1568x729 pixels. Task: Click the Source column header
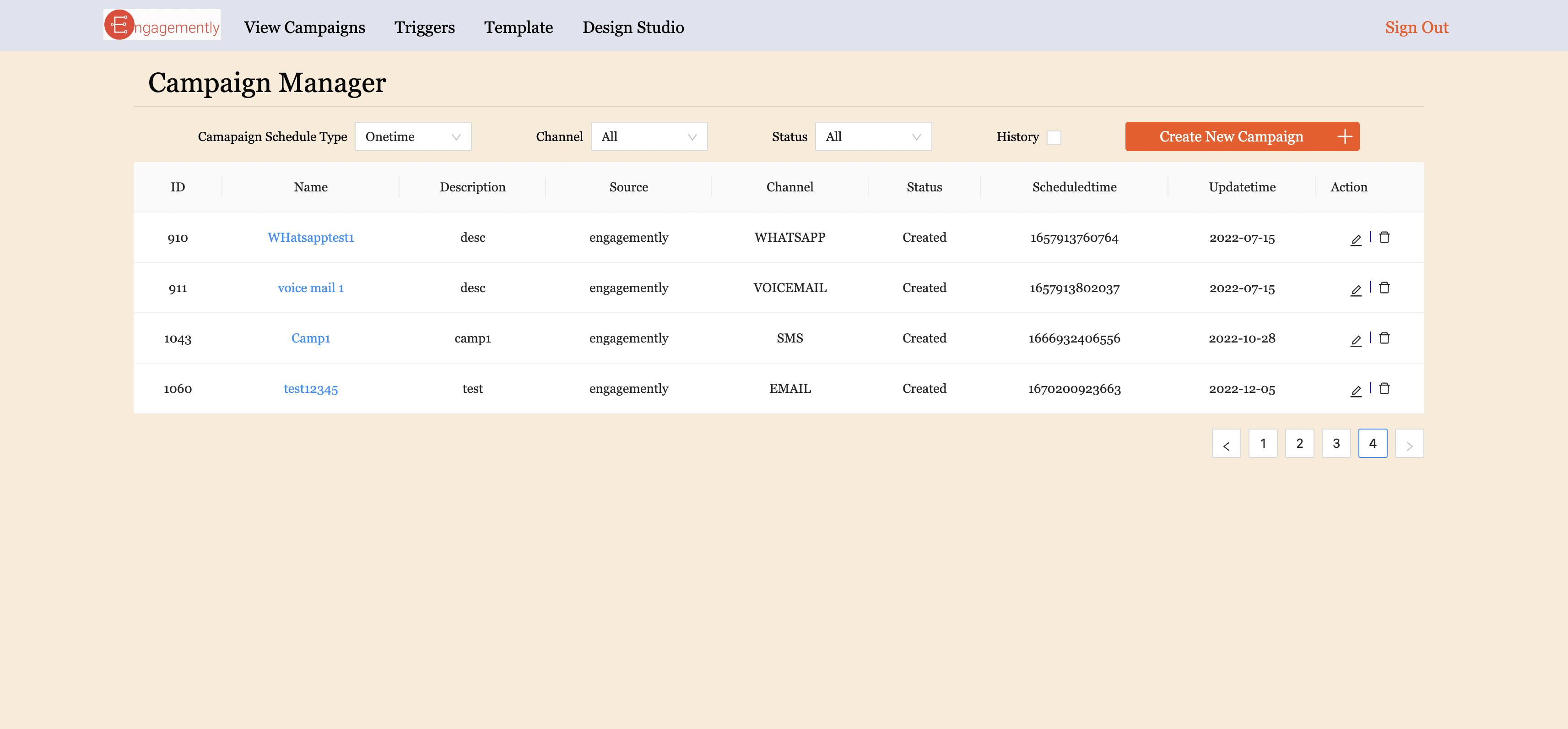click(628, 187)
